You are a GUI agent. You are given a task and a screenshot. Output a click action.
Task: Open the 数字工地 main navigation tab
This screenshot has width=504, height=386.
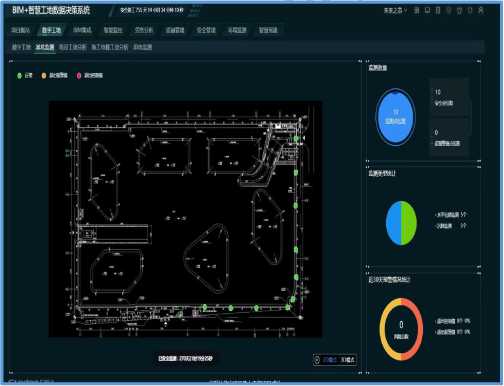pos(51,30)
